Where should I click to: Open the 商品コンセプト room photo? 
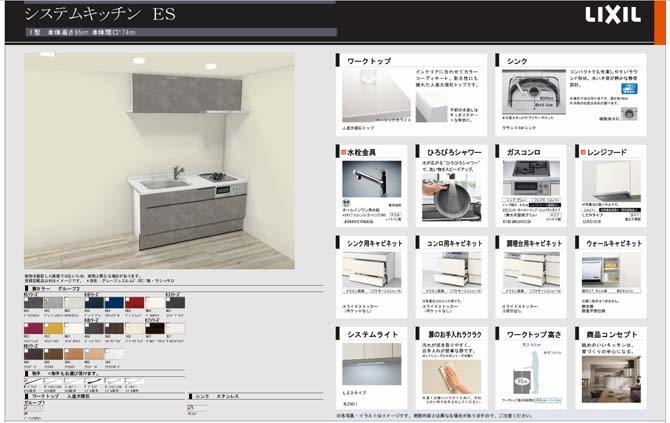pos(611,379)
